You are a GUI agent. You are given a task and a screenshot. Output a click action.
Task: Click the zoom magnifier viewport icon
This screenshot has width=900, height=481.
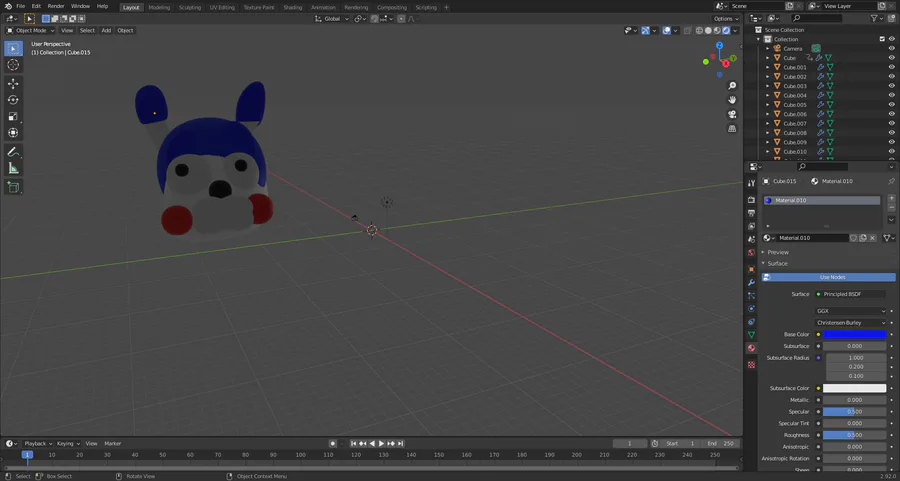(732, 86)
